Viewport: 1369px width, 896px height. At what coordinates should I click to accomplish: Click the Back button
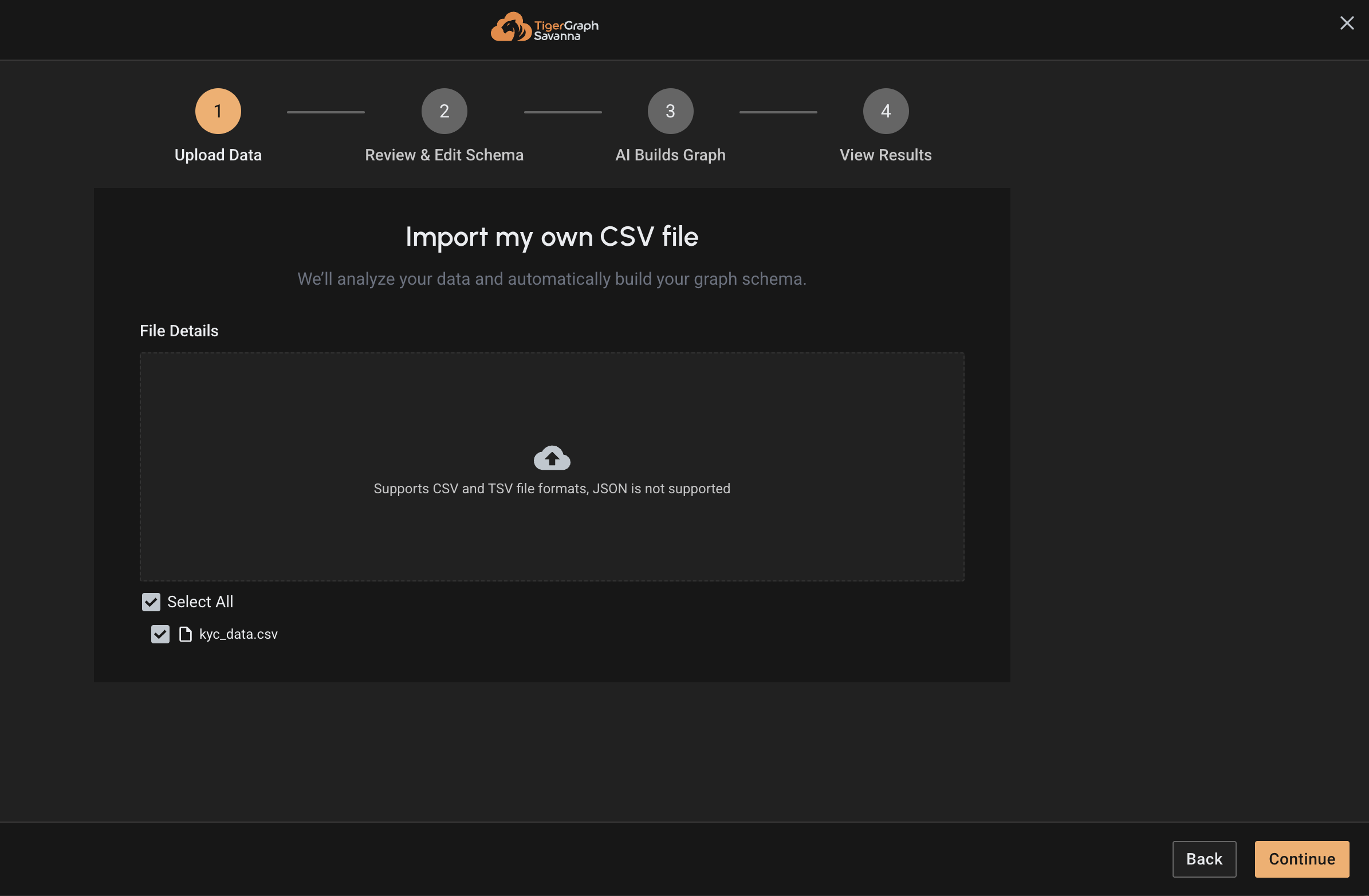(x=1204, y=859)
